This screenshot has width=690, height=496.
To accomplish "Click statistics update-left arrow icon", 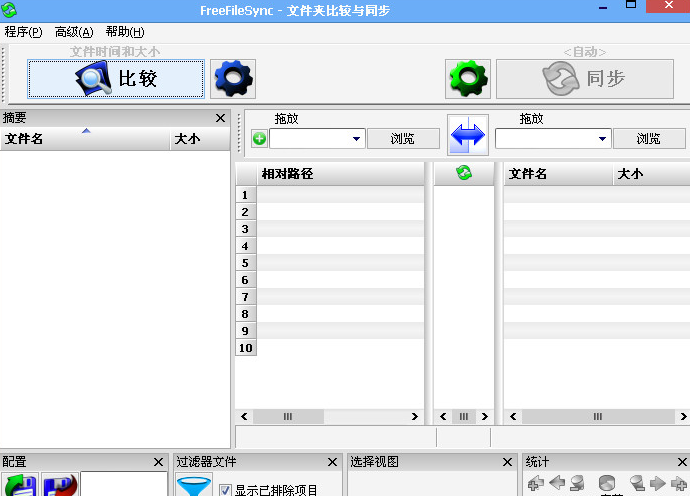I will point(557,483).
